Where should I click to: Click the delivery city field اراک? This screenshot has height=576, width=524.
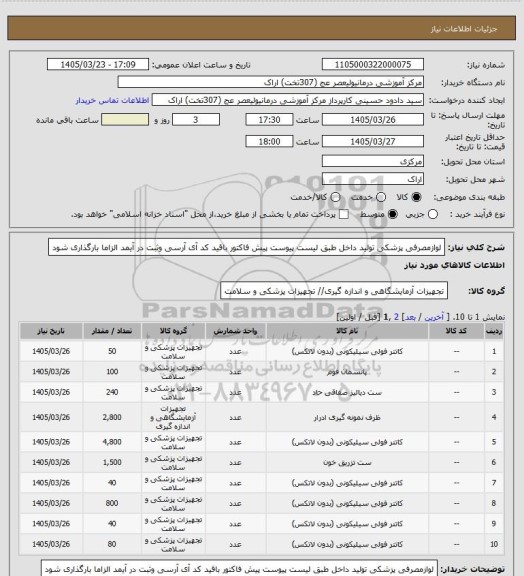373,179
